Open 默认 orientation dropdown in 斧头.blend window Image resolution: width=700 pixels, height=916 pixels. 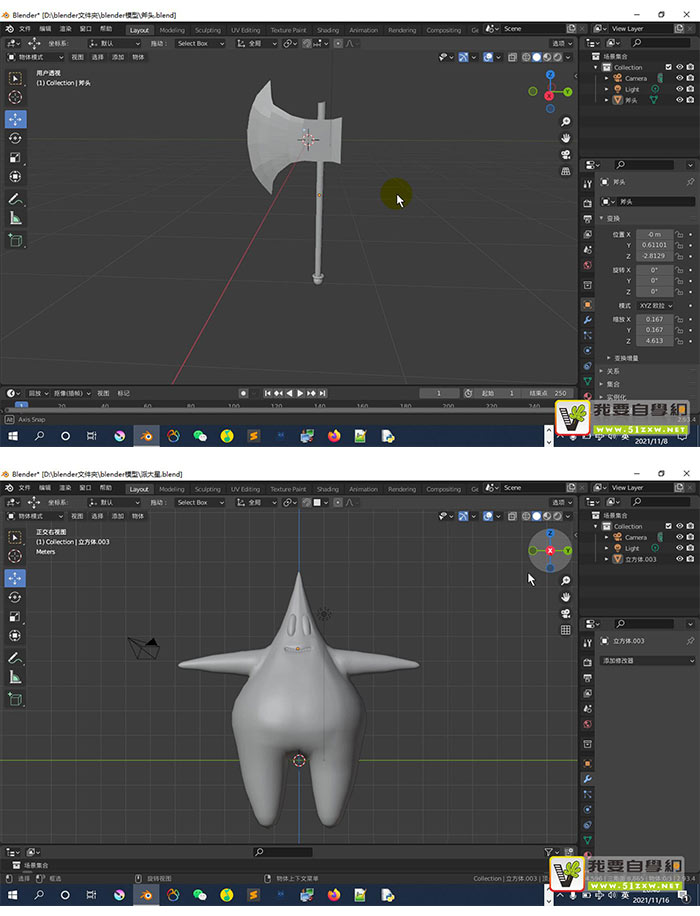[115, 43]
